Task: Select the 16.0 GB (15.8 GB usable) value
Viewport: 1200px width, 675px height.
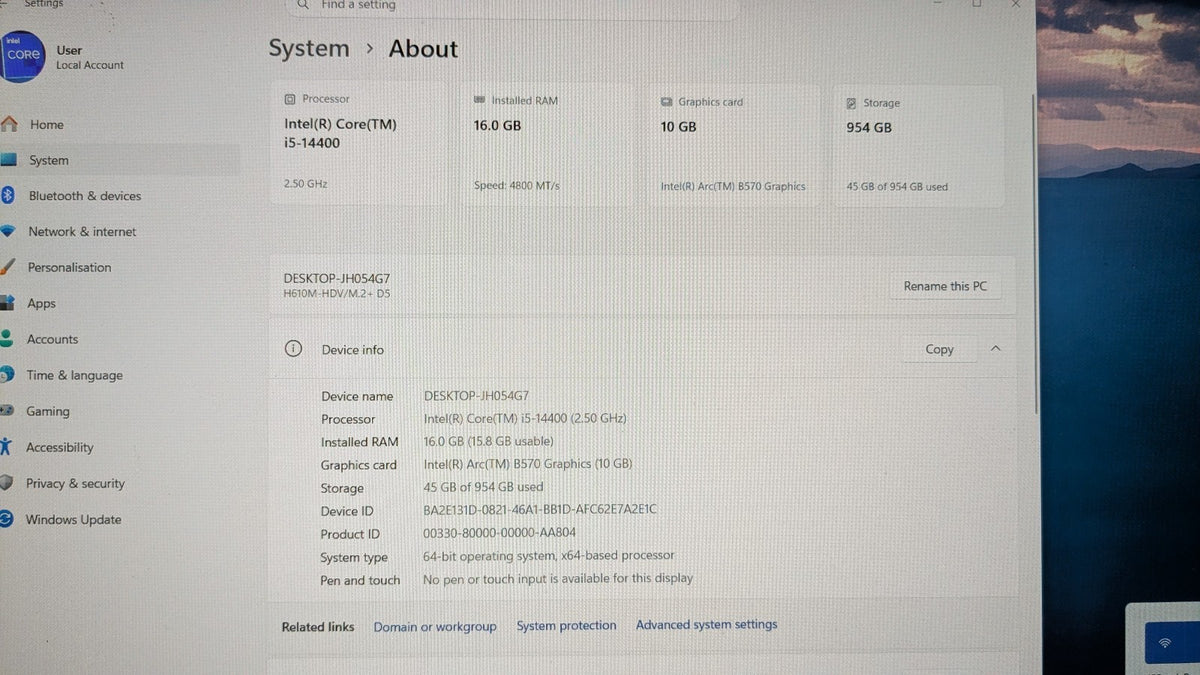Action: click(488, 441)
